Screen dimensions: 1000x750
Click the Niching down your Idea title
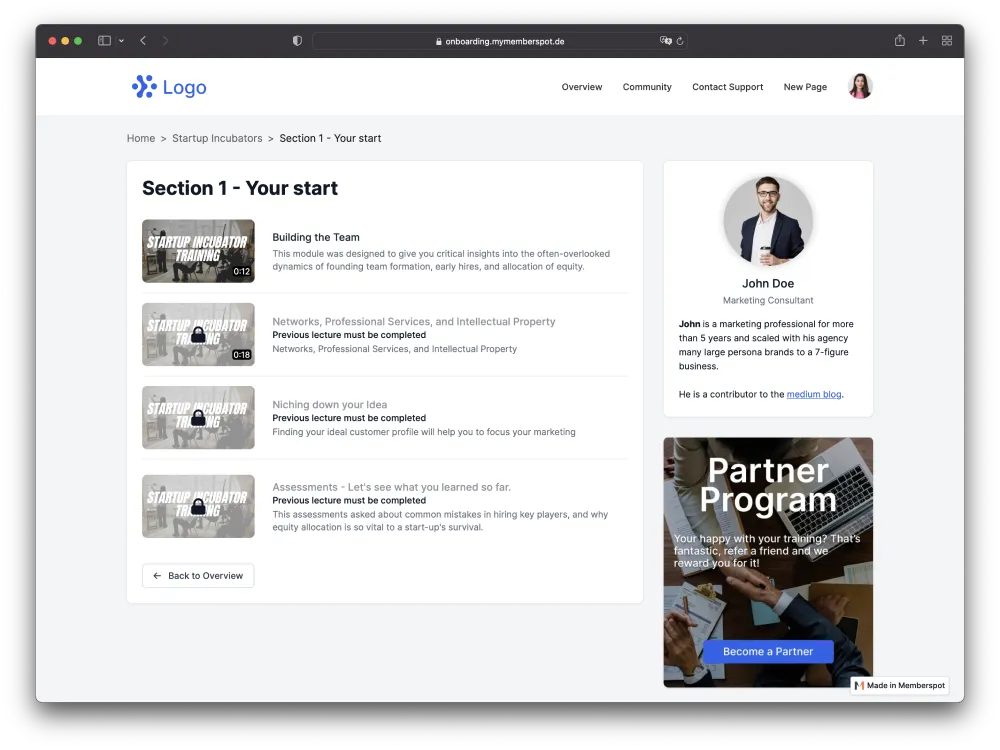click(x=329, y=404)
